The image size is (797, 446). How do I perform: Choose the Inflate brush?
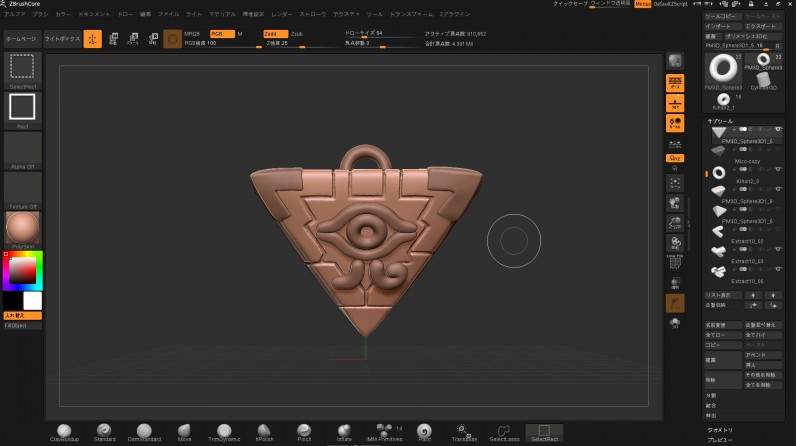(344, 431)
